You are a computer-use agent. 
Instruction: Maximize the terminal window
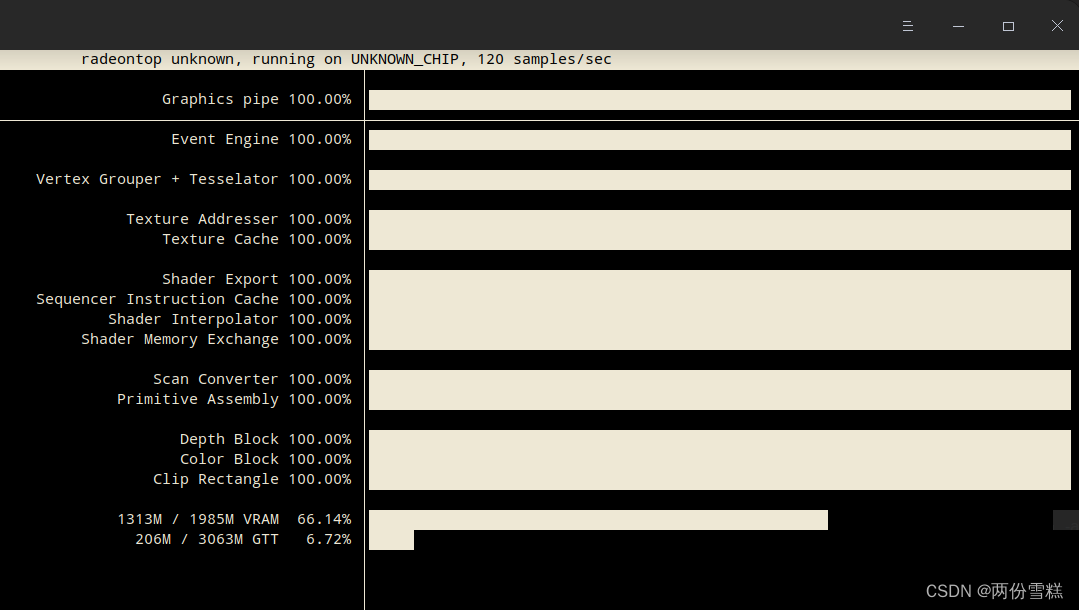pyautogui.click(x=1008, y=26)
